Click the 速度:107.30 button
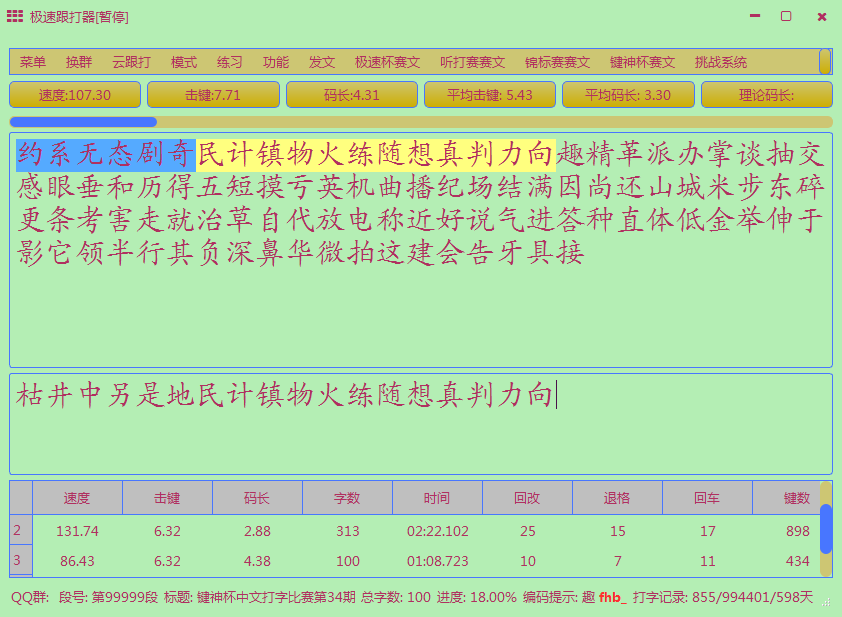 tap(75, 95)
